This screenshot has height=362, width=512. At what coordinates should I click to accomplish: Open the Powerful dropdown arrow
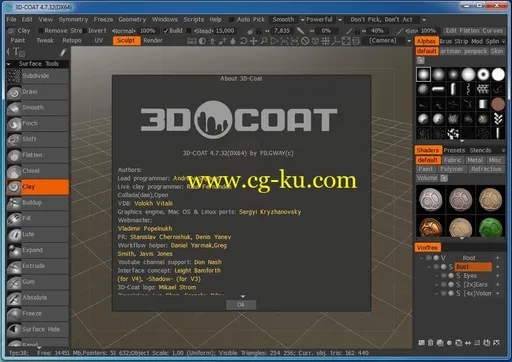[x=340, y=20]
